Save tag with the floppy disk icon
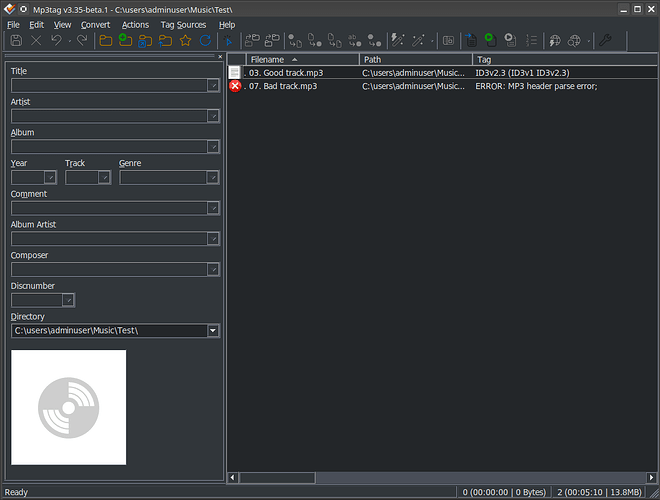 pos(16,41)
